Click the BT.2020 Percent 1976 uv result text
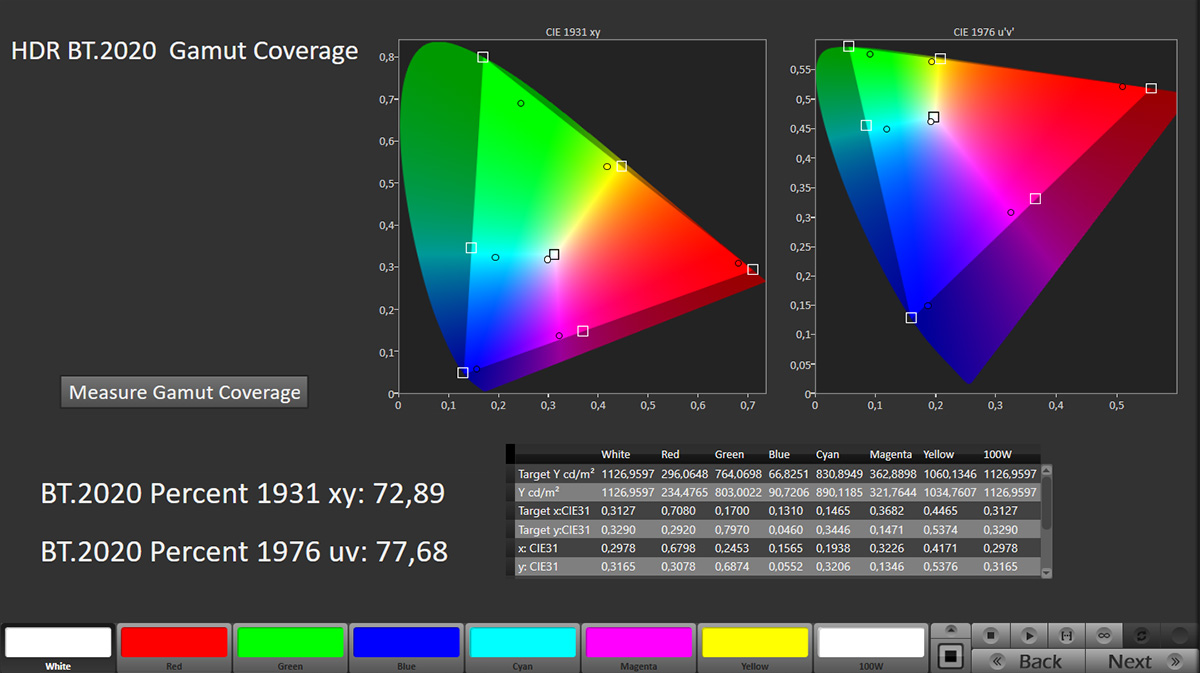Viewport: 1200px width, 673px height. pos(244,551)
